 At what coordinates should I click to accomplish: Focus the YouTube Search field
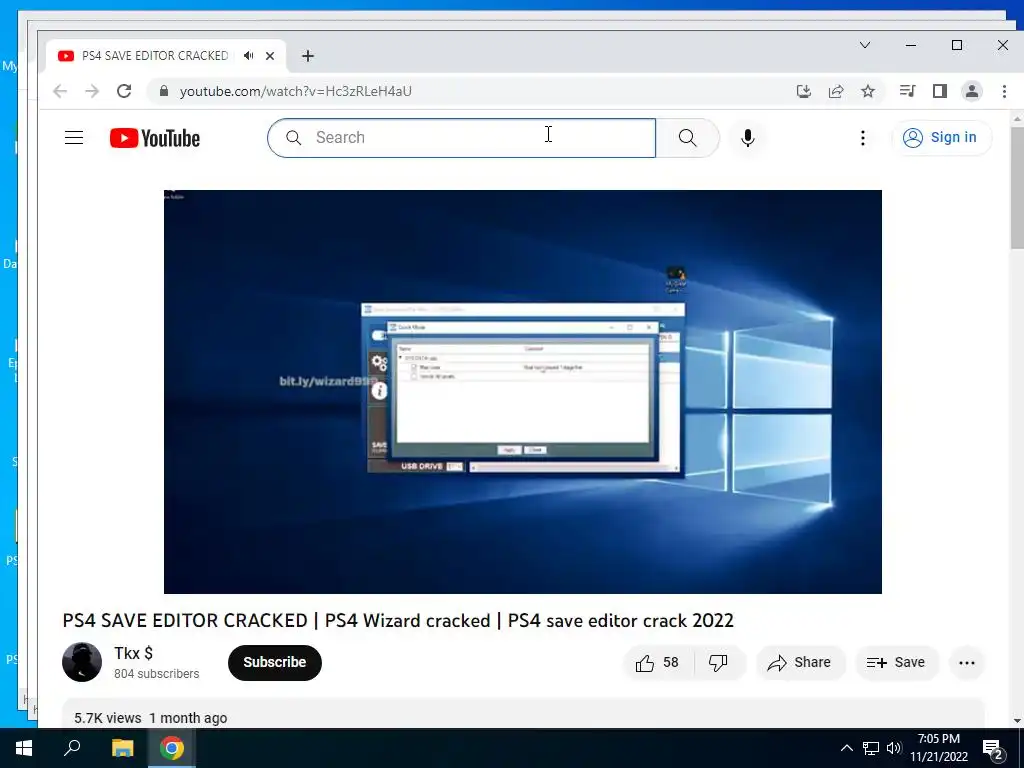click(x=462, y=138)
